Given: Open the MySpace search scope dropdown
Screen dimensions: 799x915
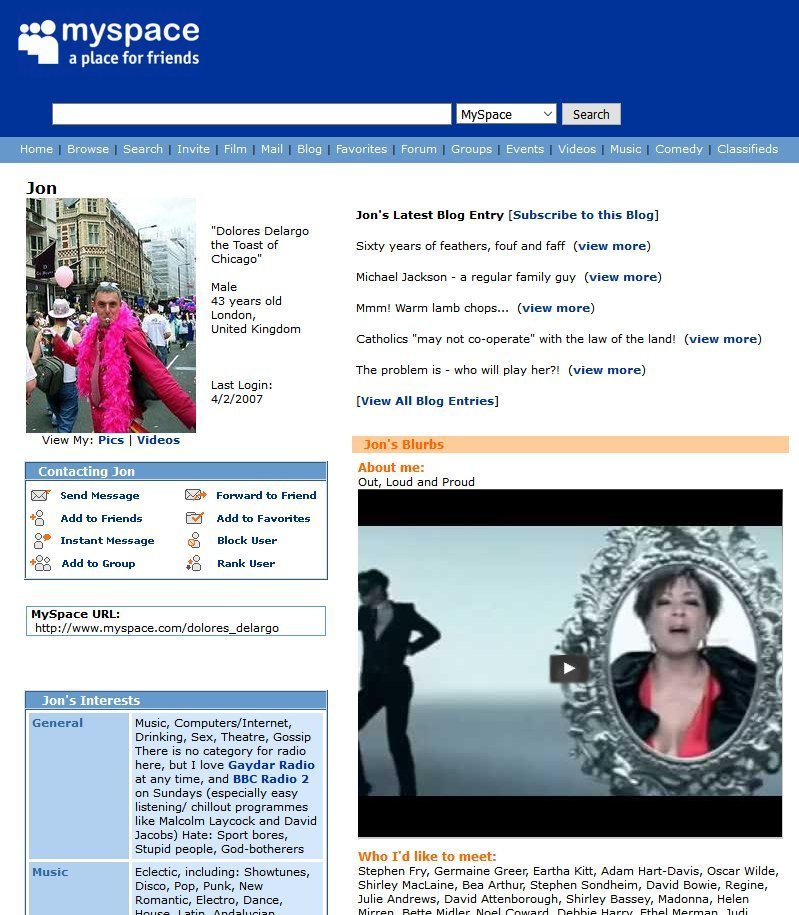Looking at the screenshot, I should click(x=506, y=114).
